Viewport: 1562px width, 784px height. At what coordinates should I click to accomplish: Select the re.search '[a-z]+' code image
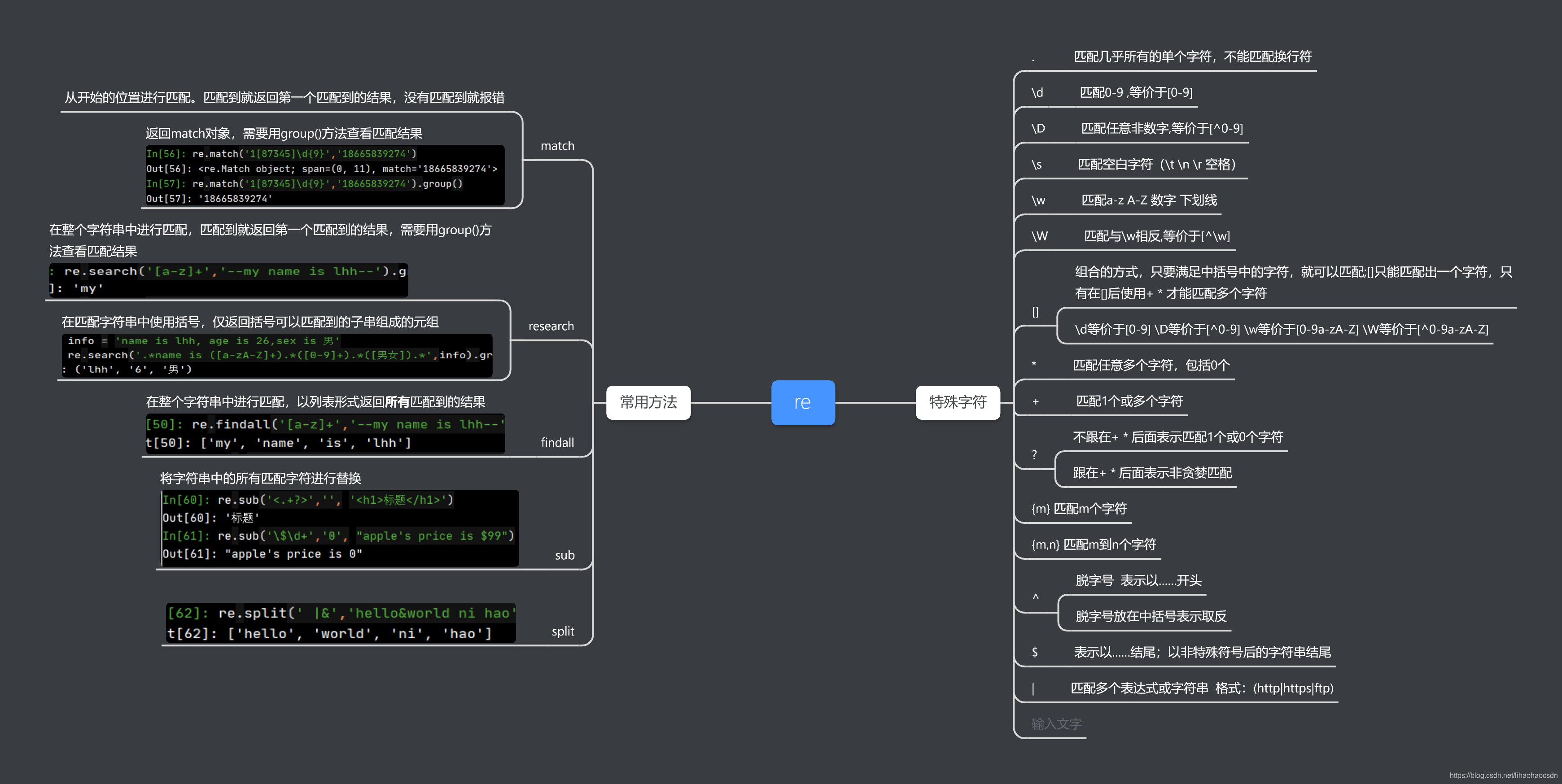point(228,280)
